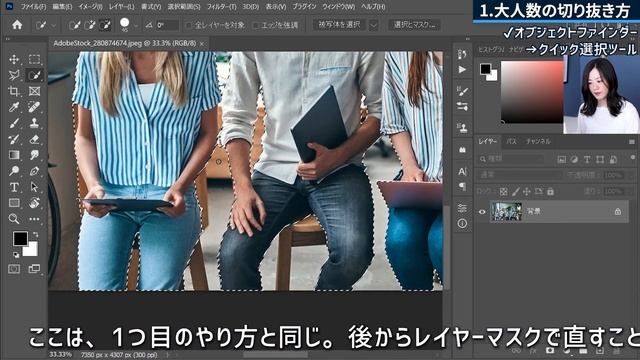Open the Actions panel play icon

pos(462,70)
